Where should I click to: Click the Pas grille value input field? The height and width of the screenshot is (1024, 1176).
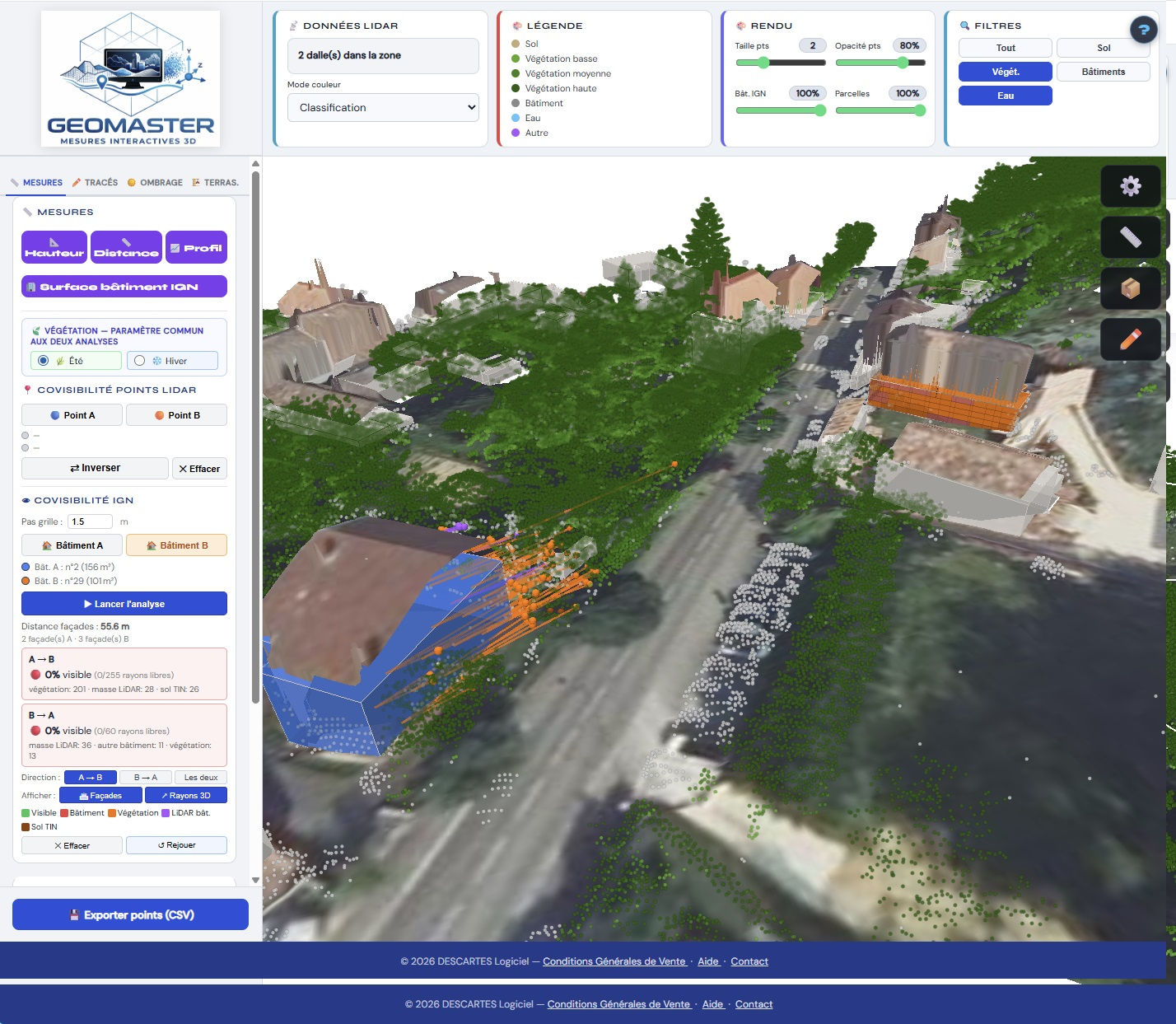click(89, 521)
